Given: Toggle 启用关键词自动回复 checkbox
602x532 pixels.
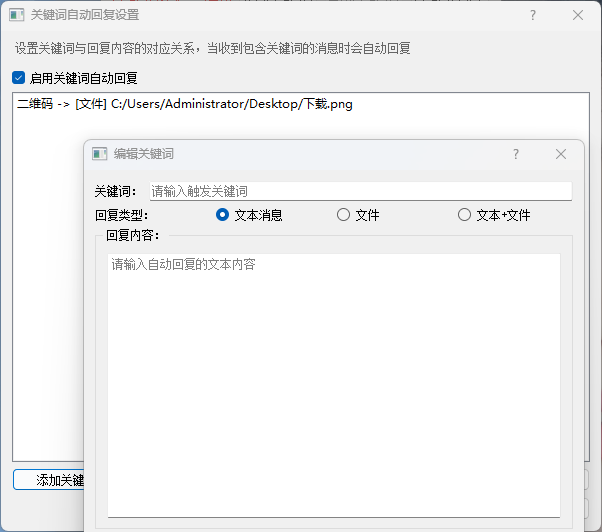Looking at the screenshot, I should (x=19, y=78).
